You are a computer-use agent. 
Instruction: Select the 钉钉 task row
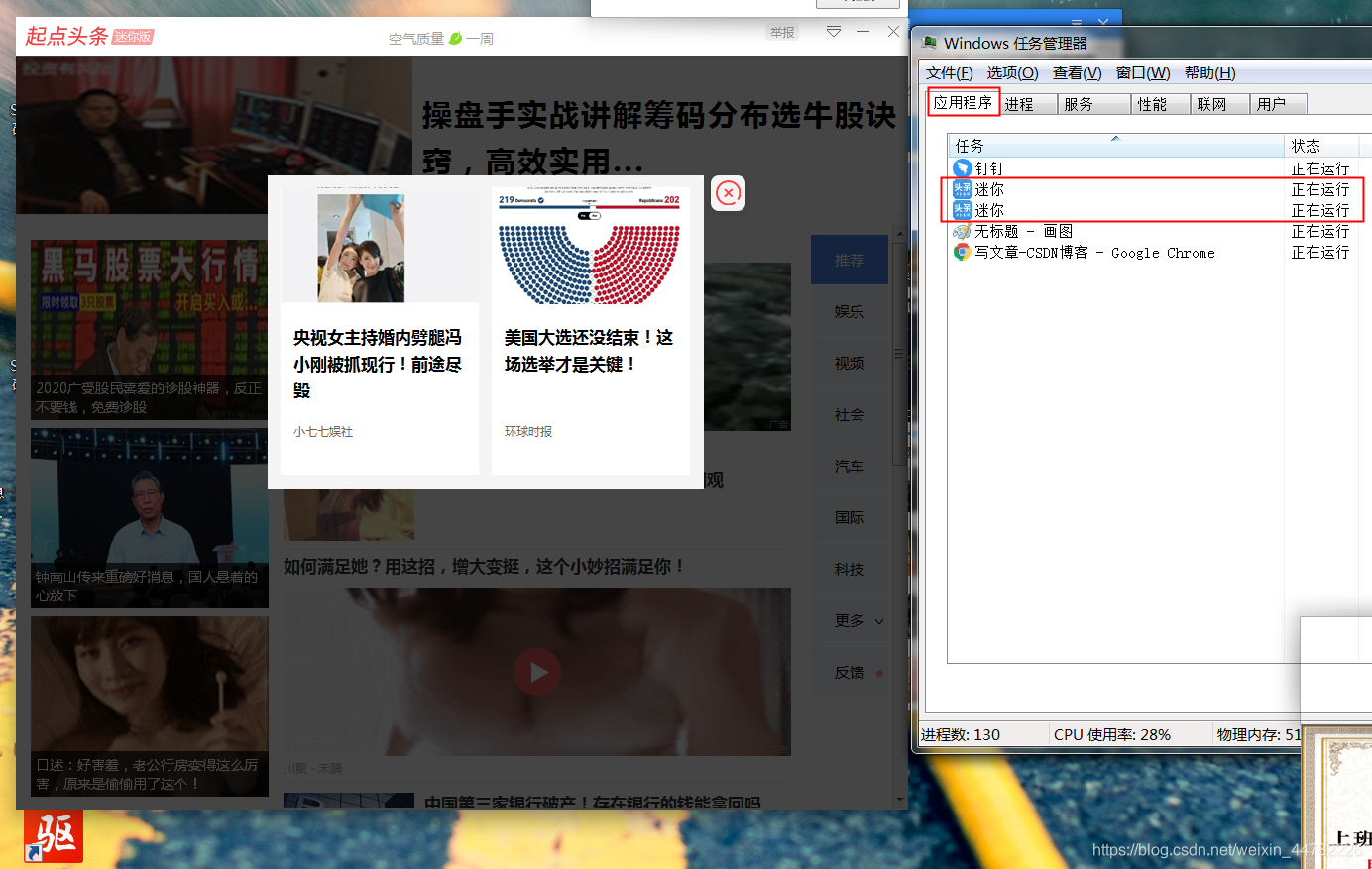[x=1155, y=168]
